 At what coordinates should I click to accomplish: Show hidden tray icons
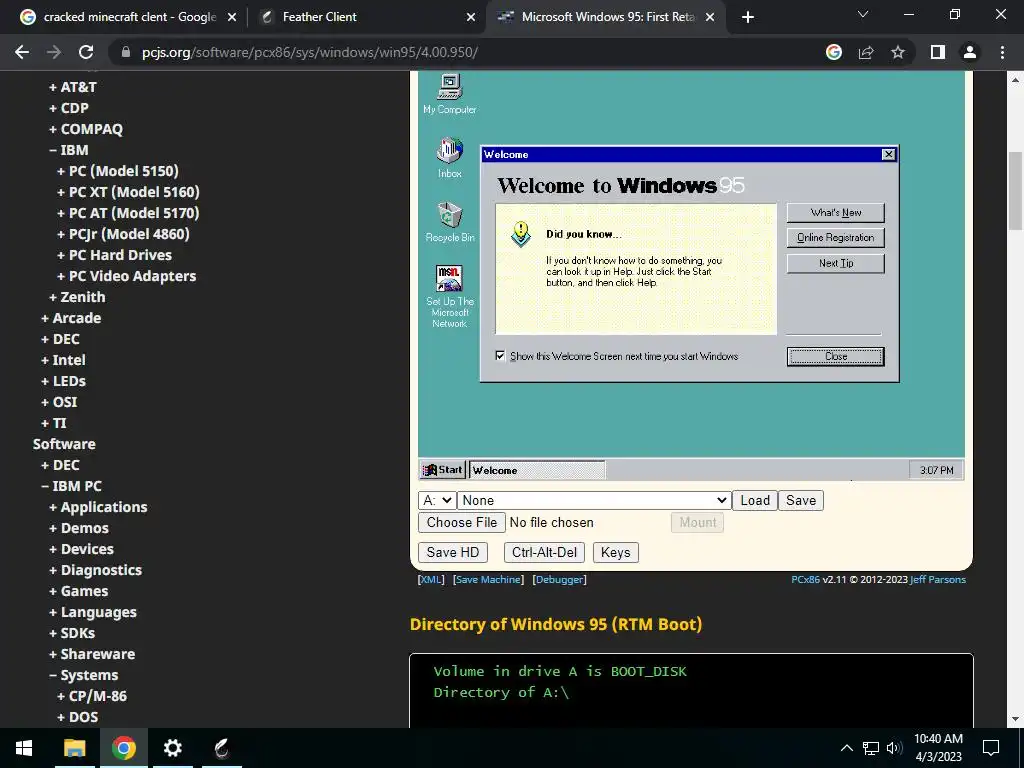click(846, 748)
